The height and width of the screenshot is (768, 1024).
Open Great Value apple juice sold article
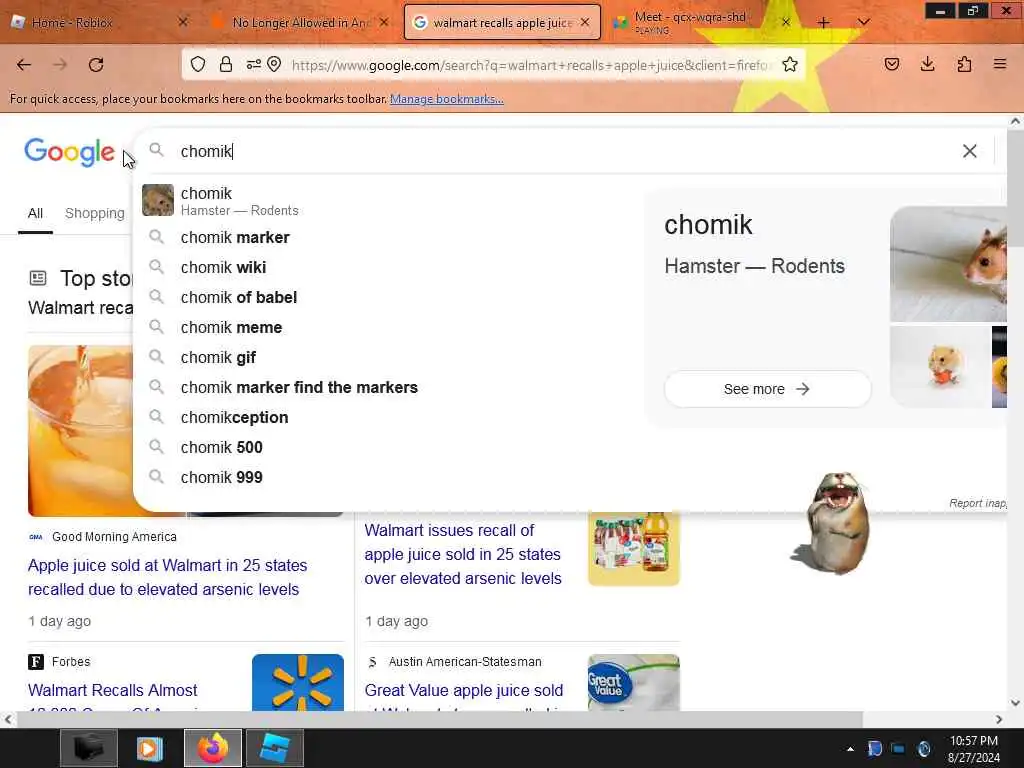pos(464,690)
